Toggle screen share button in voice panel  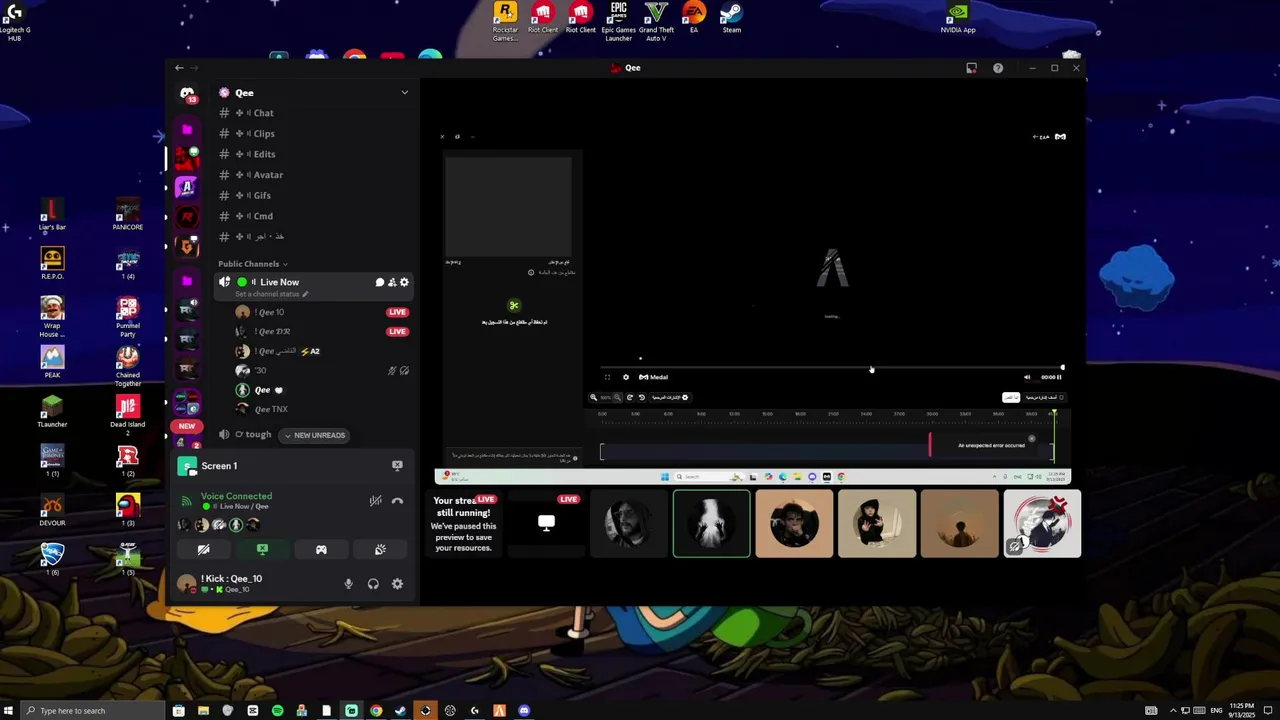tap(262, 549)
